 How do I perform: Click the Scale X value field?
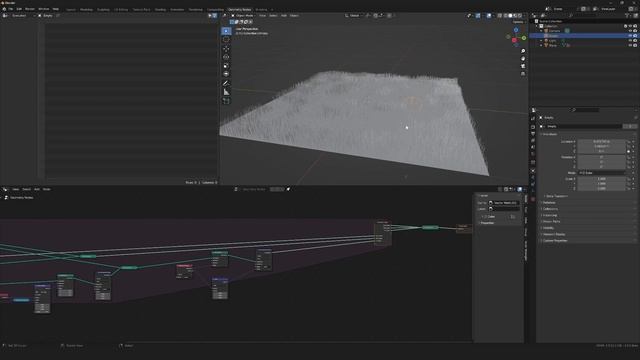[x=601, y=179]
